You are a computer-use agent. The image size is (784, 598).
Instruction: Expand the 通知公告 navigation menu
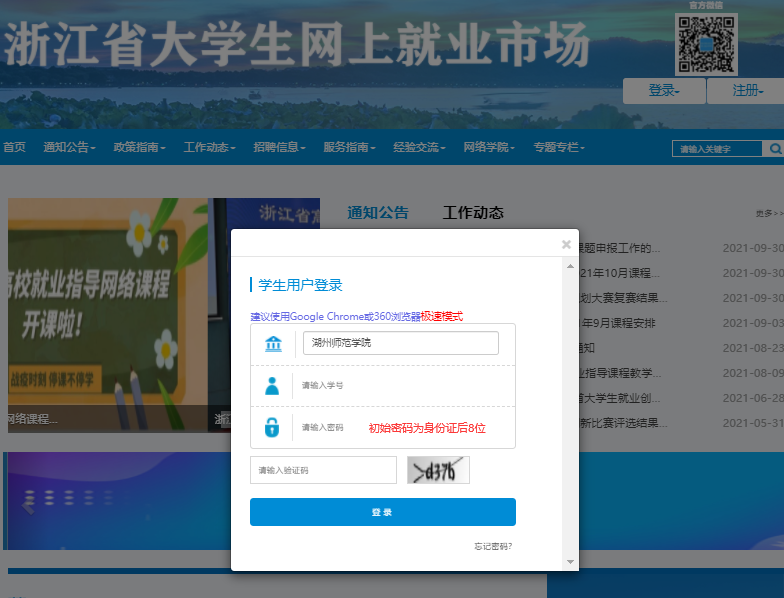69,147
